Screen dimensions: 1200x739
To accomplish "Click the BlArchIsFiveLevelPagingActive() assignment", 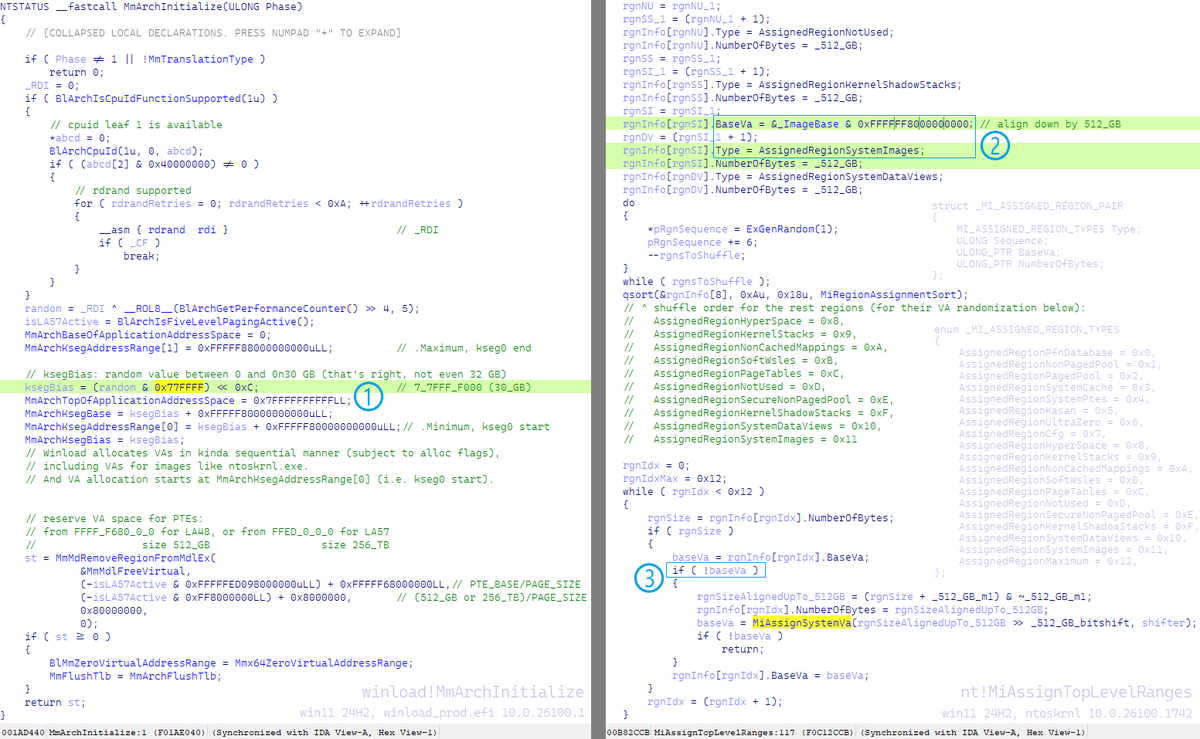I will (169, 320).
